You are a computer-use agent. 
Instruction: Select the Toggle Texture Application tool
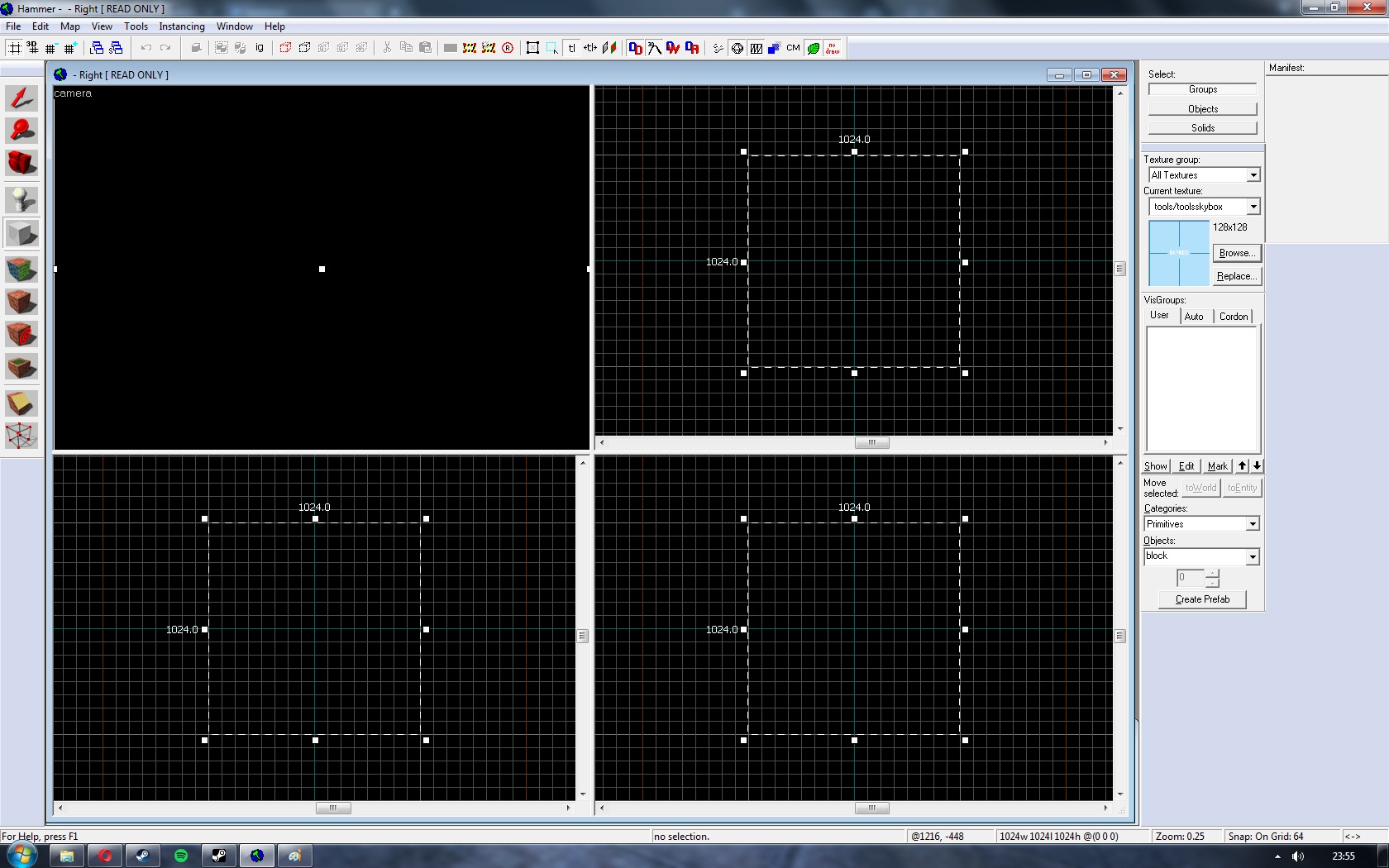(x=21, y=269)
